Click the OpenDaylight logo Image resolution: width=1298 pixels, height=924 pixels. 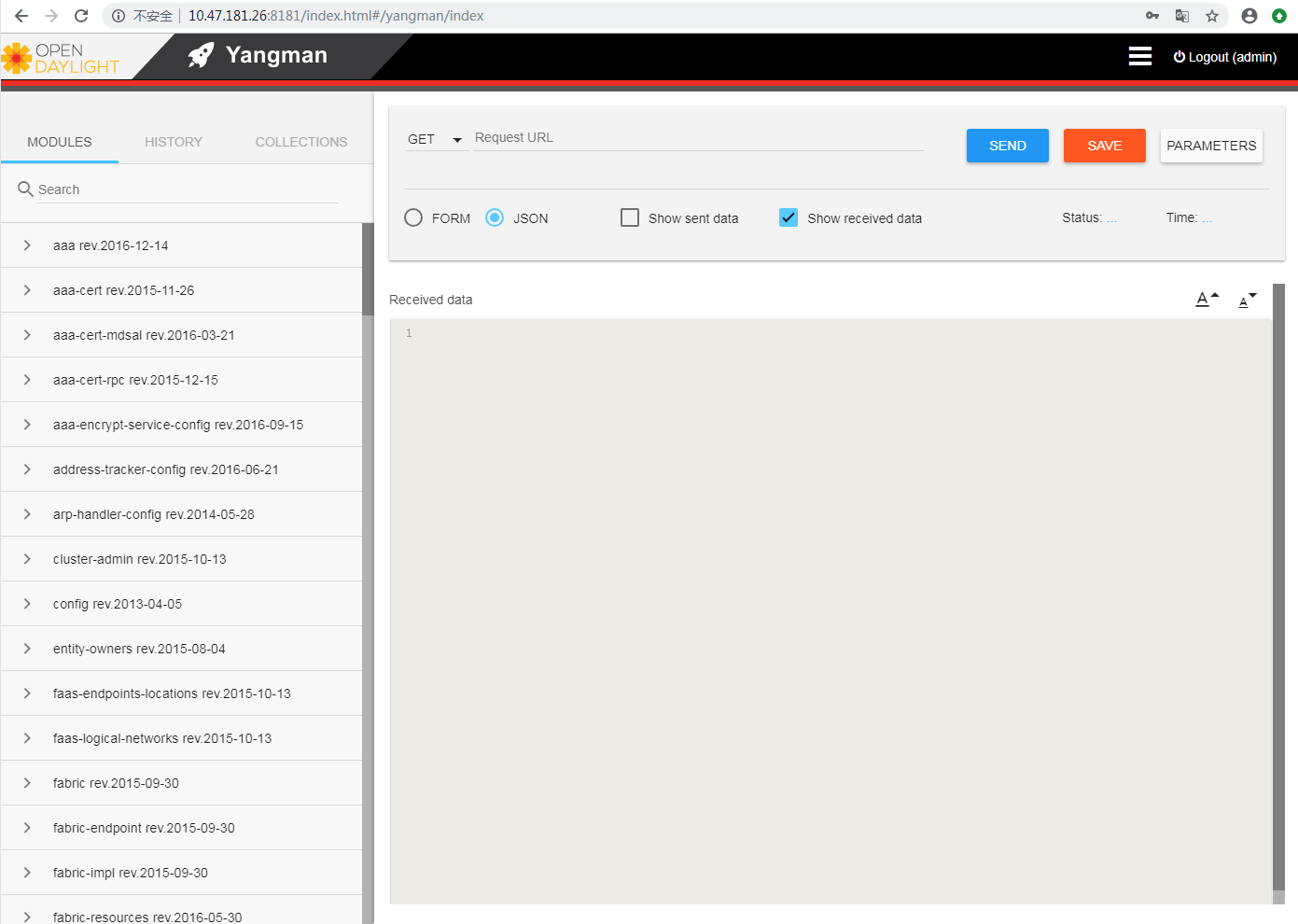[61, 58]
